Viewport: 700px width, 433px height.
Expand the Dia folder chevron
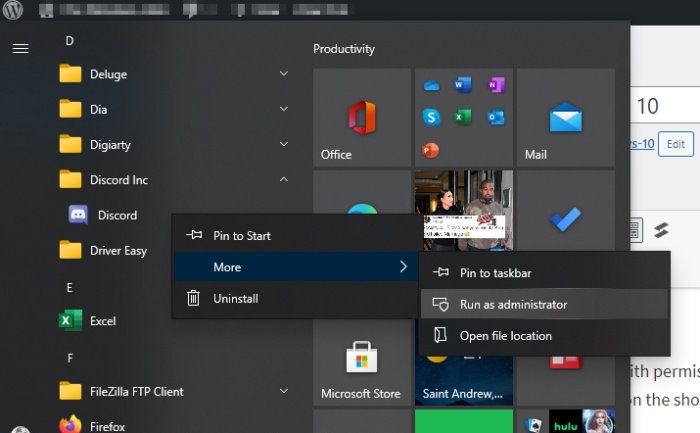(284, 108)
